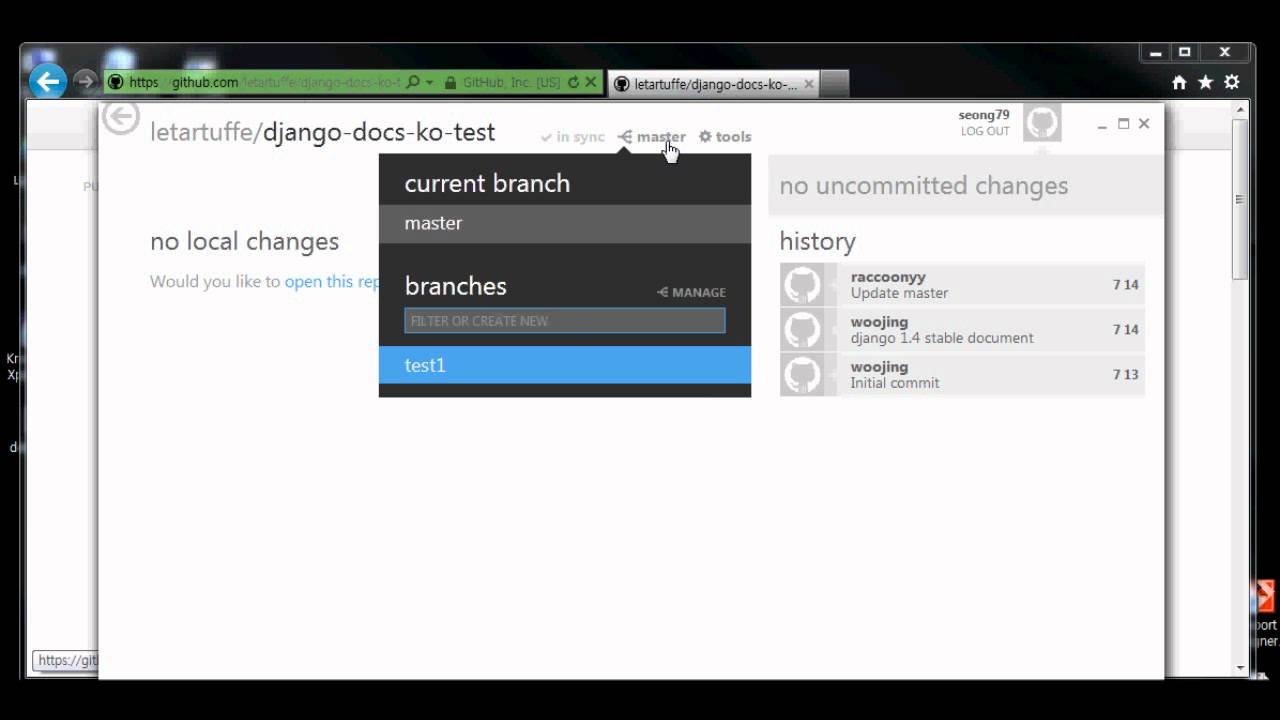Click the repository title 'django-docs-ko-test'
This screenshot has height=720, width=1280.
tap(379, 132)
